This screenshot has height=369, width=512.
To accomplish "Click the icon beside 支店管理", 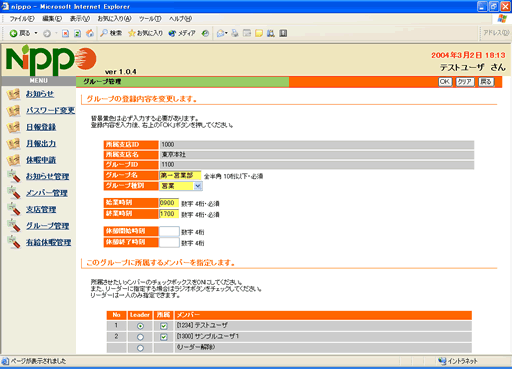I will [x=14, y=209].
